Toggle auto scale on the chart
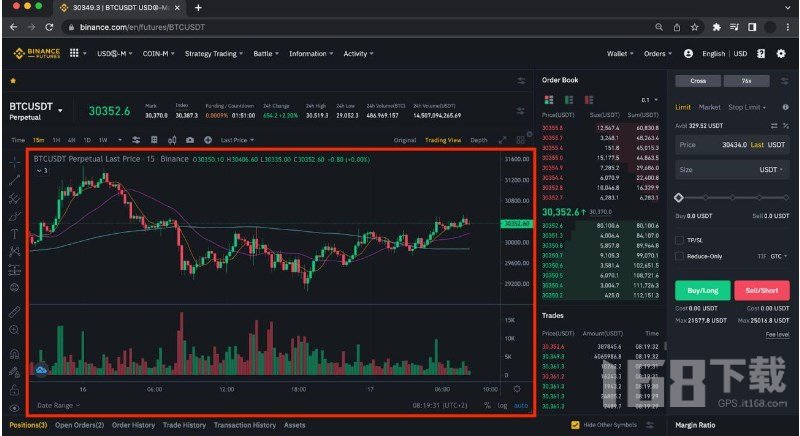Image resolution: width=800 pixels, height=436 pixels. point(521,405)
